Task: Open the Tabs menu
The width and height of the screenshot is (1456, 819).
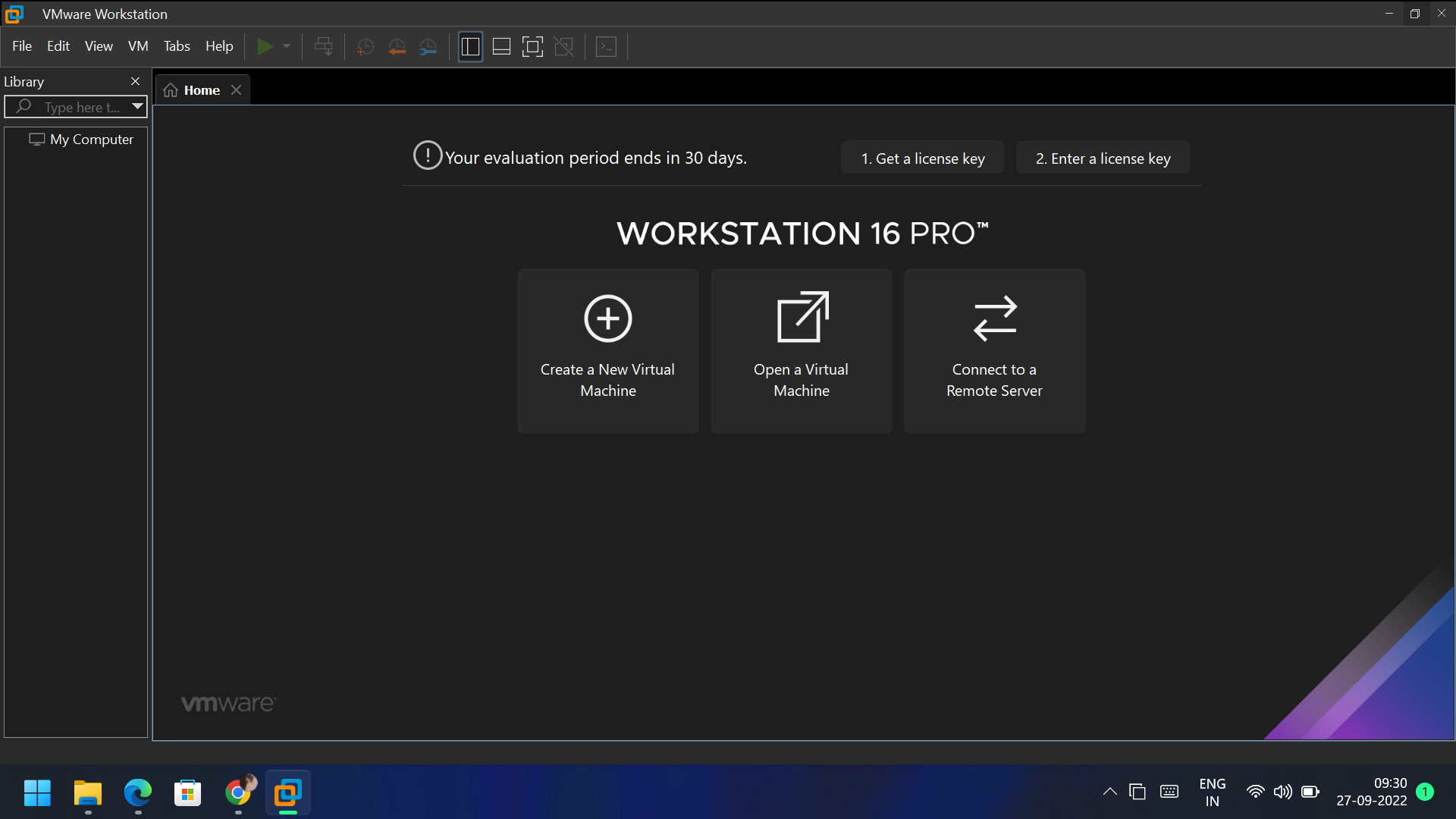Action: click(x=177, y=46)
